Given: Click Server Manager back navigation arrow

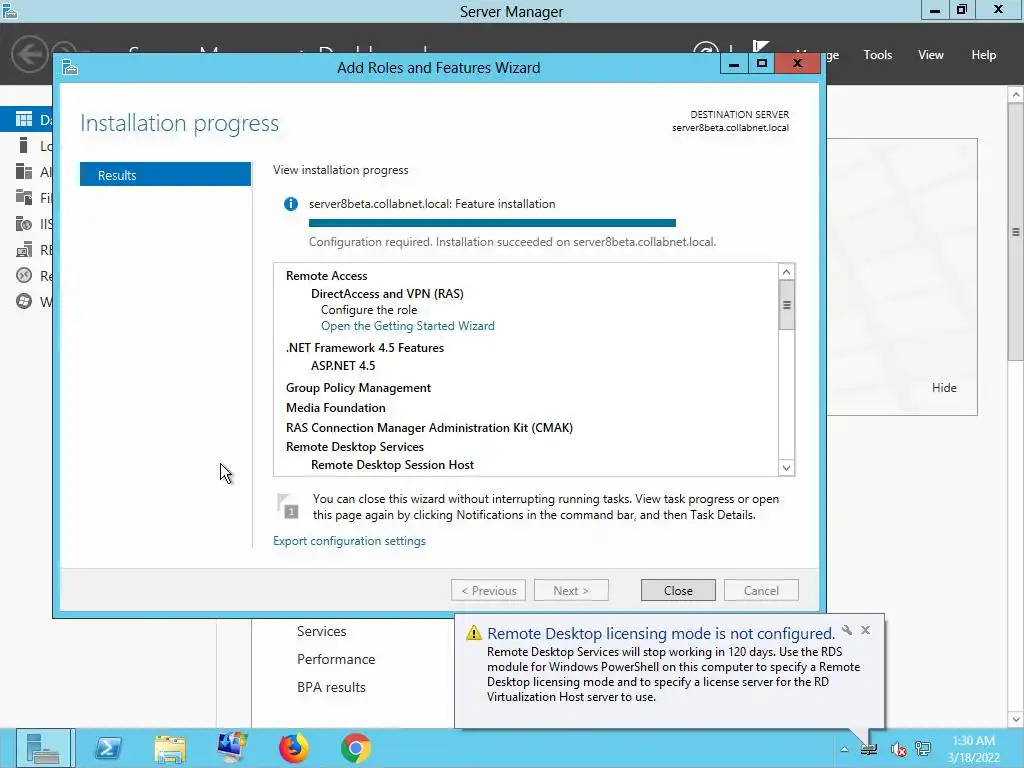Looking at the screenshot, I should click(x=30, y=54).
